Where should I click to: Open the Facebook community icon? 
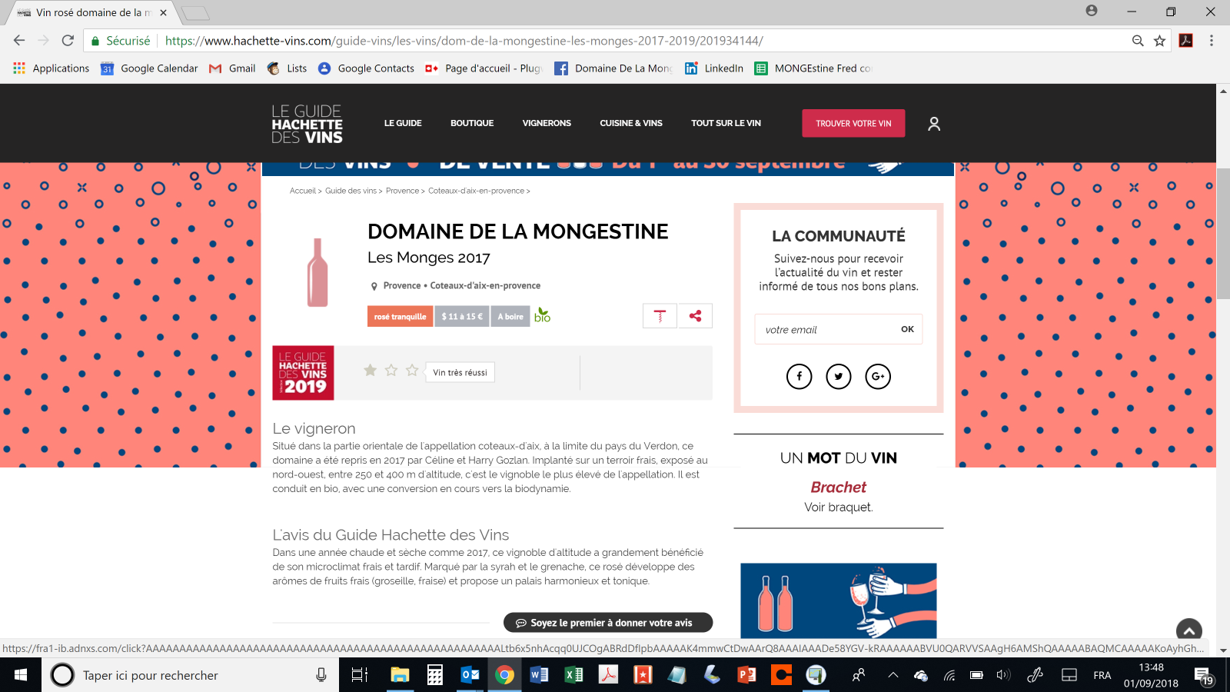799,376
